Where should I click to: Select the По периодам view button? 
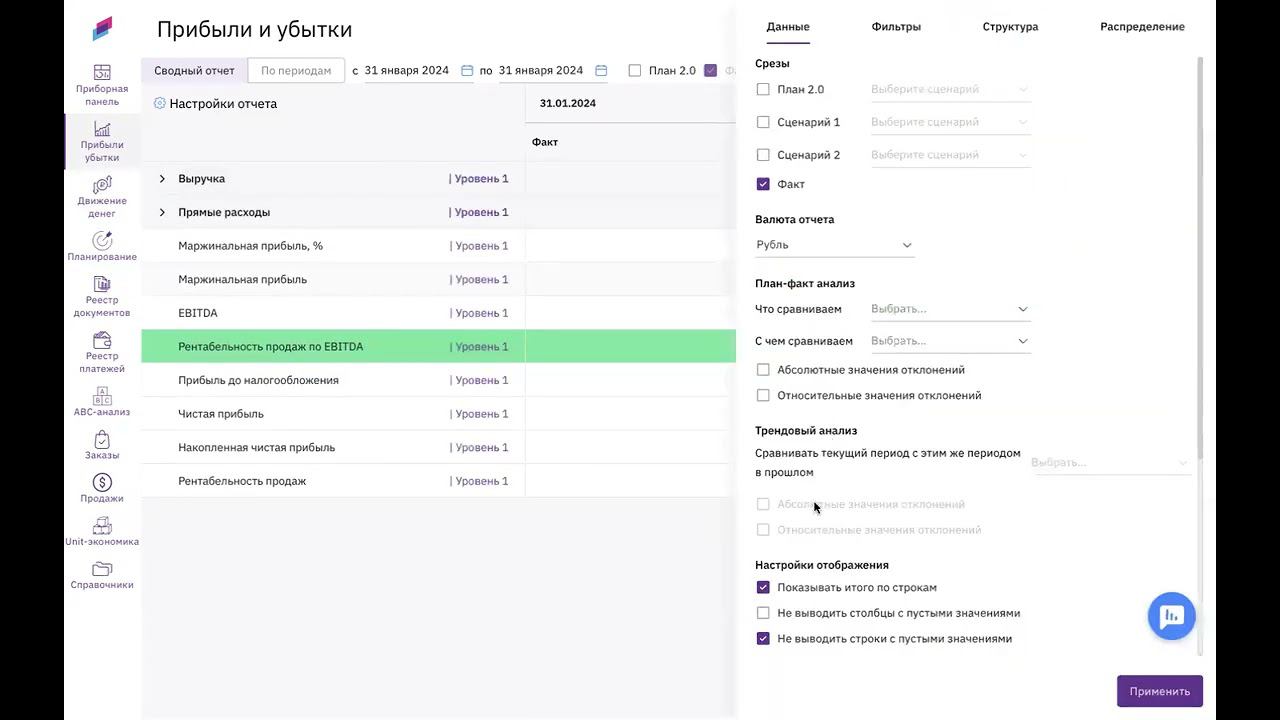296,71
